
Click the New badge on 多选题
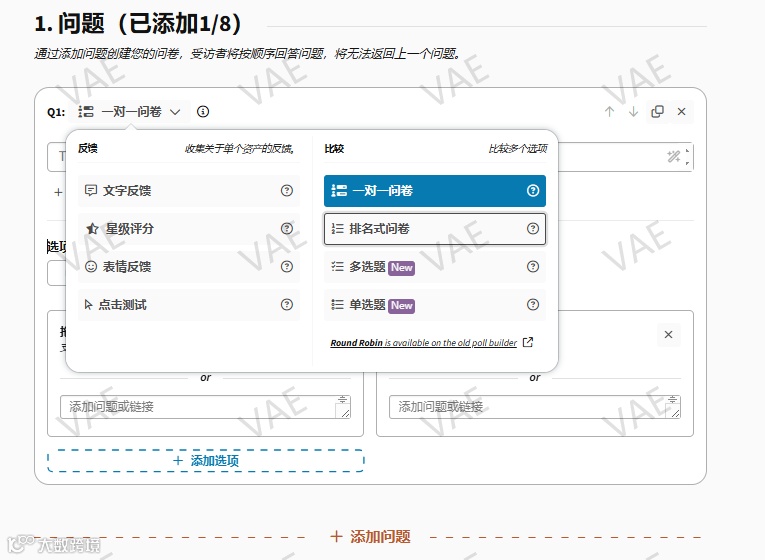pyautogui.click(x=402, y=267)
